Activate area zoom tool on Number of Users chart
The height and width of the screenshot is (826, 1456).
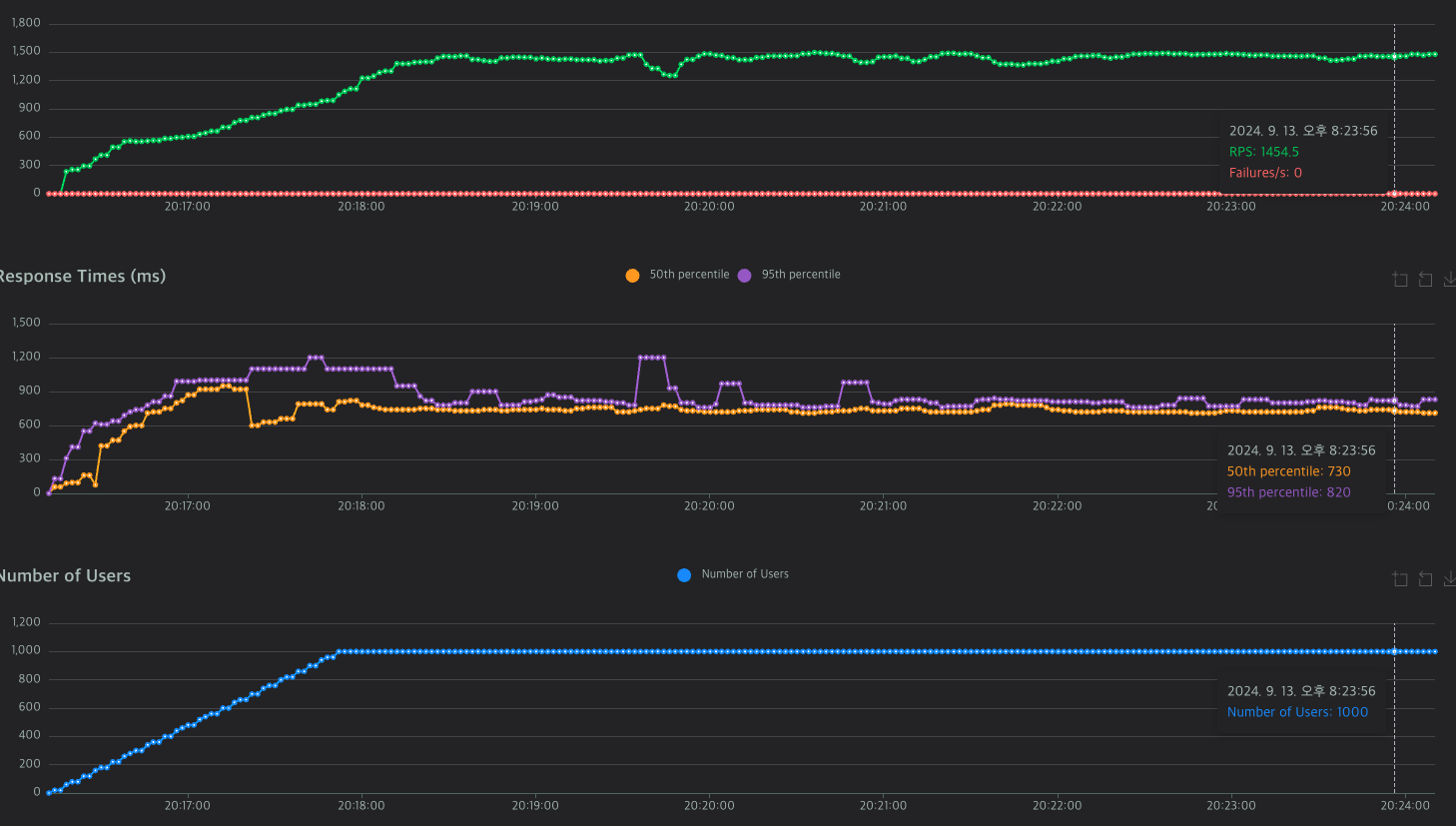click(1400, 579)
